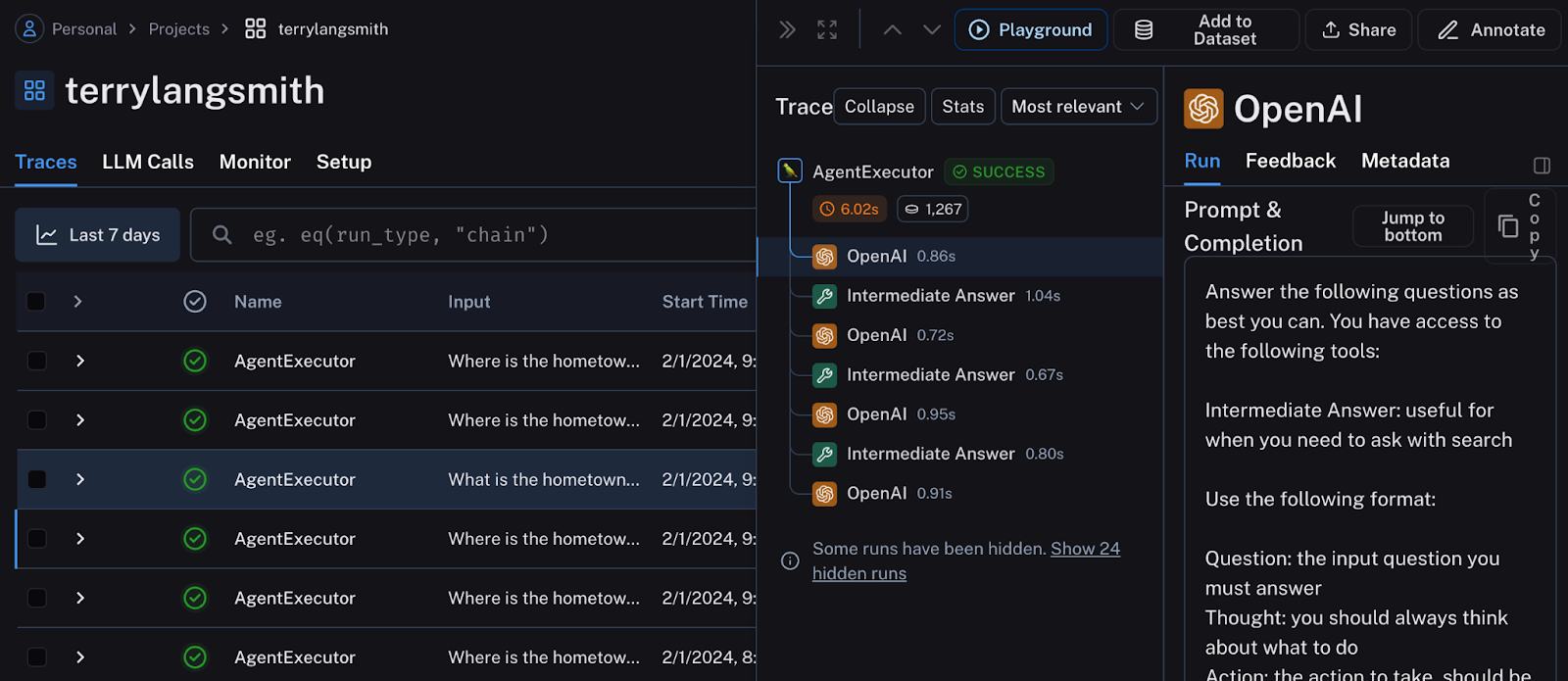This screenshot has height=681, width=1568.
Task: Click the Input column header
Action: click(469, 301)
